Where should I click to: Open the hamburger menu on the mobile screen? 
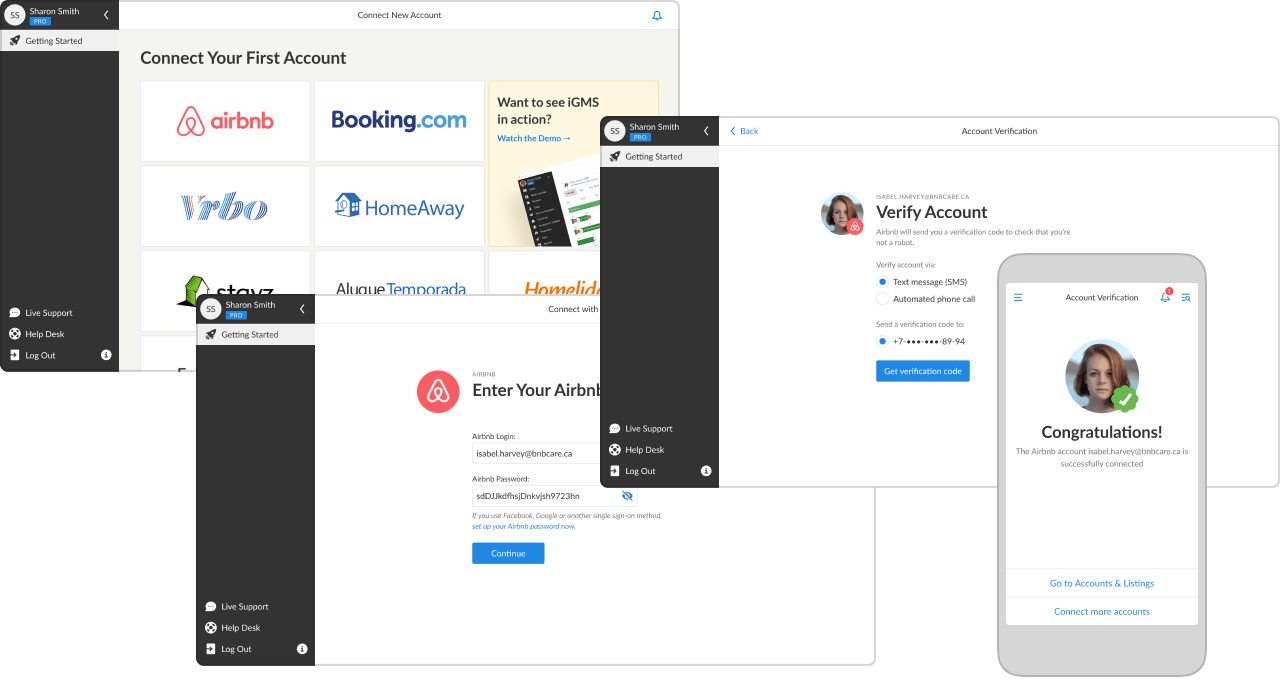[1018, 298]
